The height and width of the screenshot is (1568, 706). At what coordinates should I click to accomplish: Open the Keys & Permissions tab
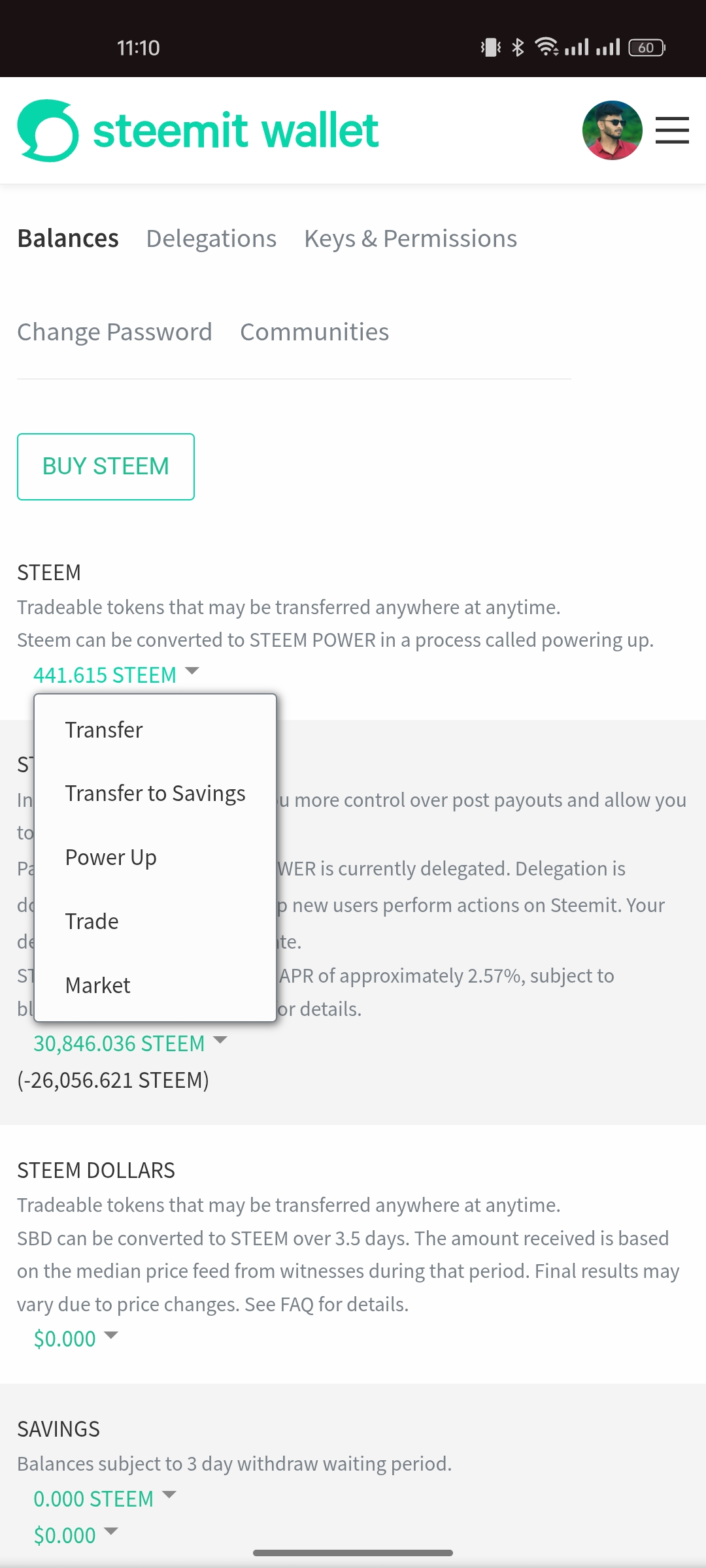(x=411, y=239)
